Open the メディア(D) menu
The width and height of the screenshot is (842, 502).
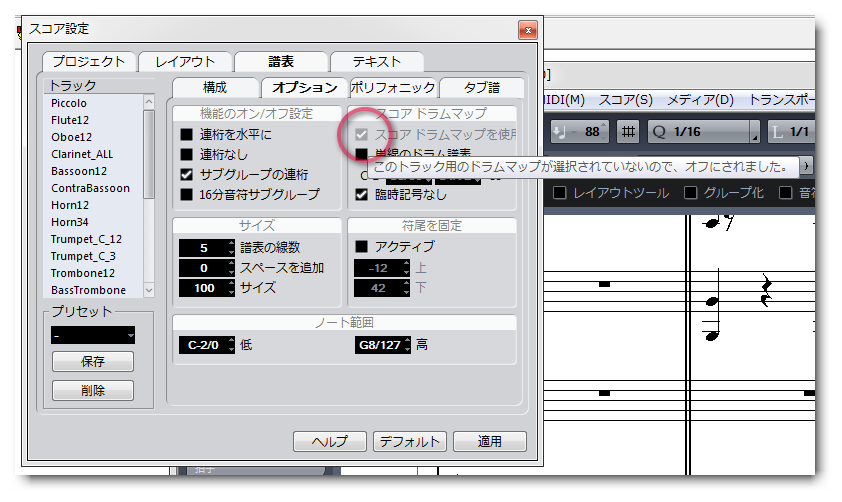click(700, 100)
